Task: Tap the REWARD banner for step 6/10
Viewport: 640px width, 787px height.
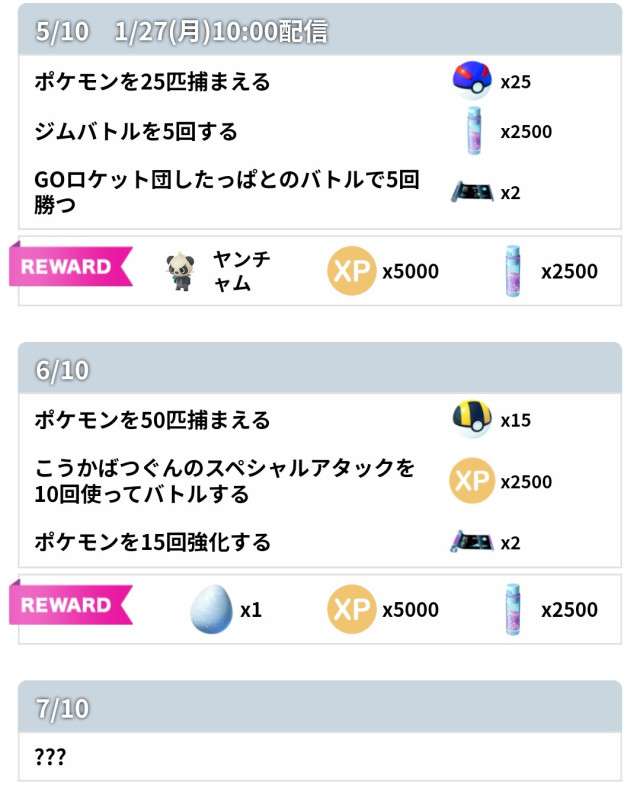Action: [68, 605]
